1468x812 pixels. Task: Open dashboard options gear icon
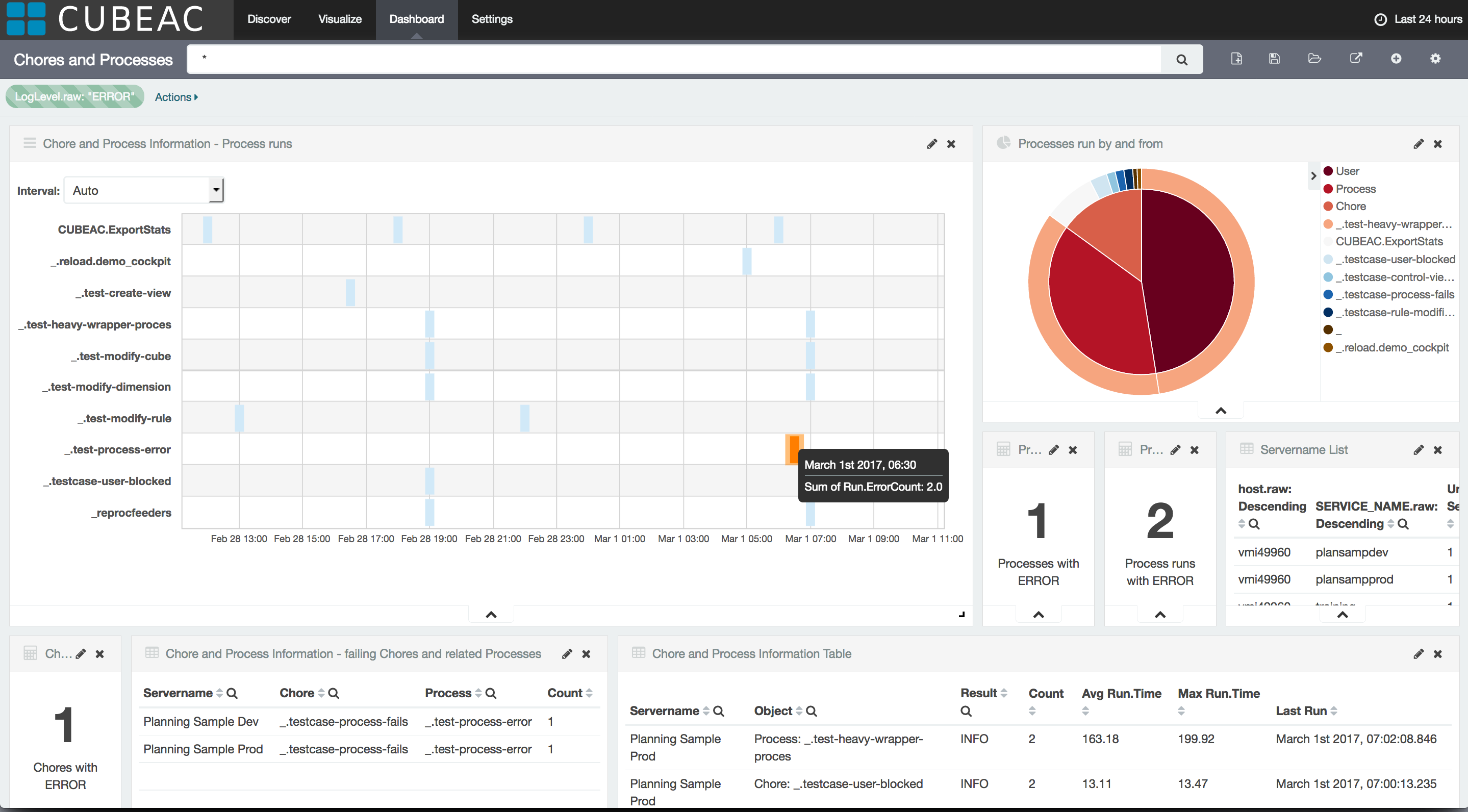coord(1435,59)
